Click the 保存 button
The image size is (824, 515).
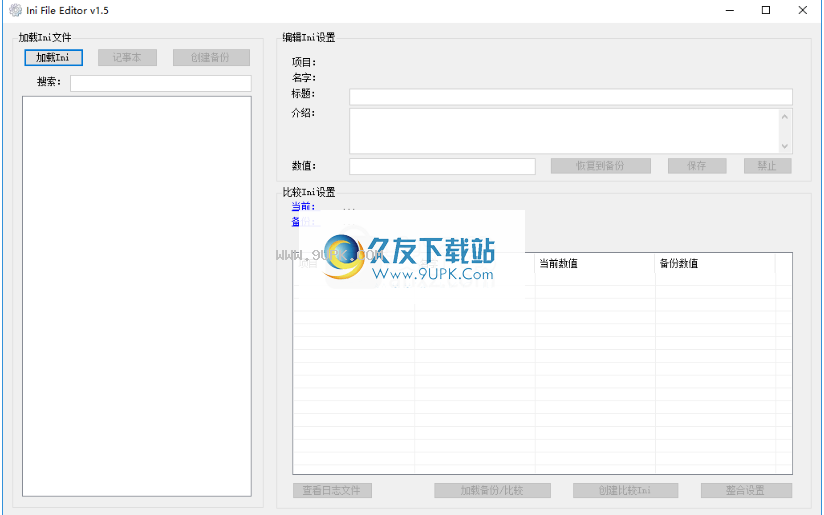coord(697,166)
